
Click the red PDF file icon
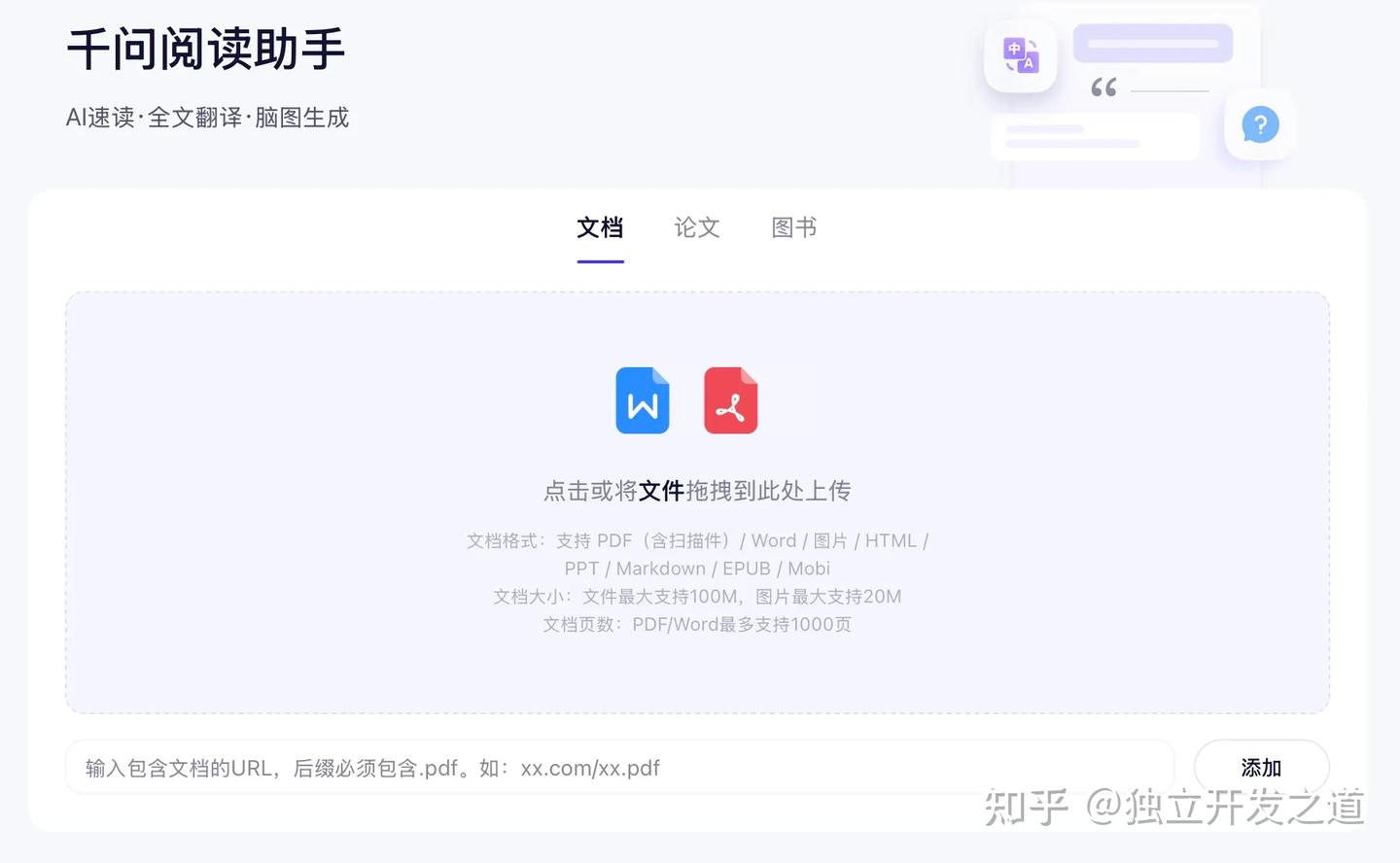730,400
